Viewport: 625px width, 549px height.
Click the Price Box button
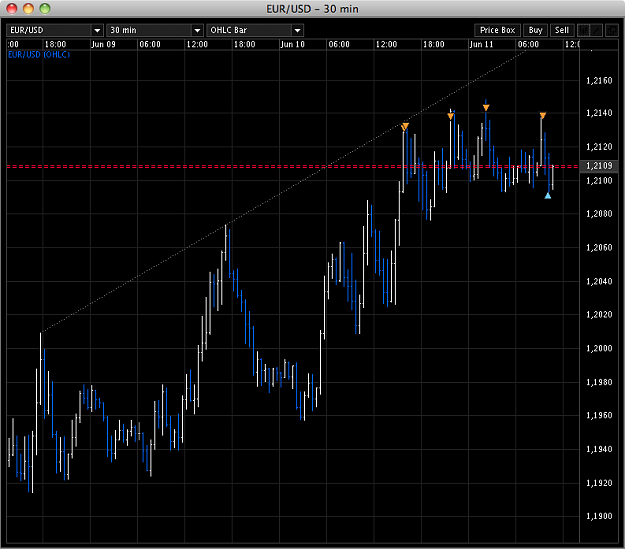(x=497, y=30)
